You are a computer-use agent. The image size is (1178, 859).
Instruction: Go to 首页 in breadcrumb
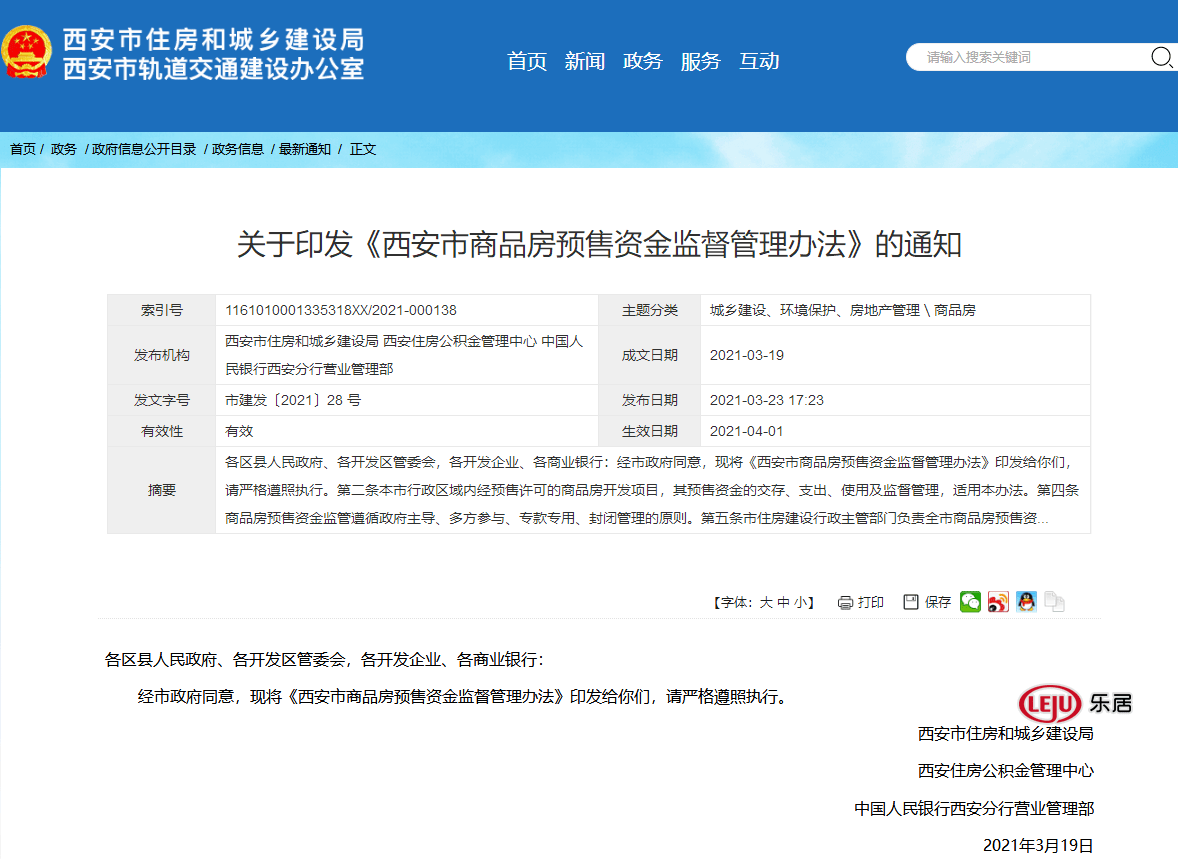(x=23, y=149)
